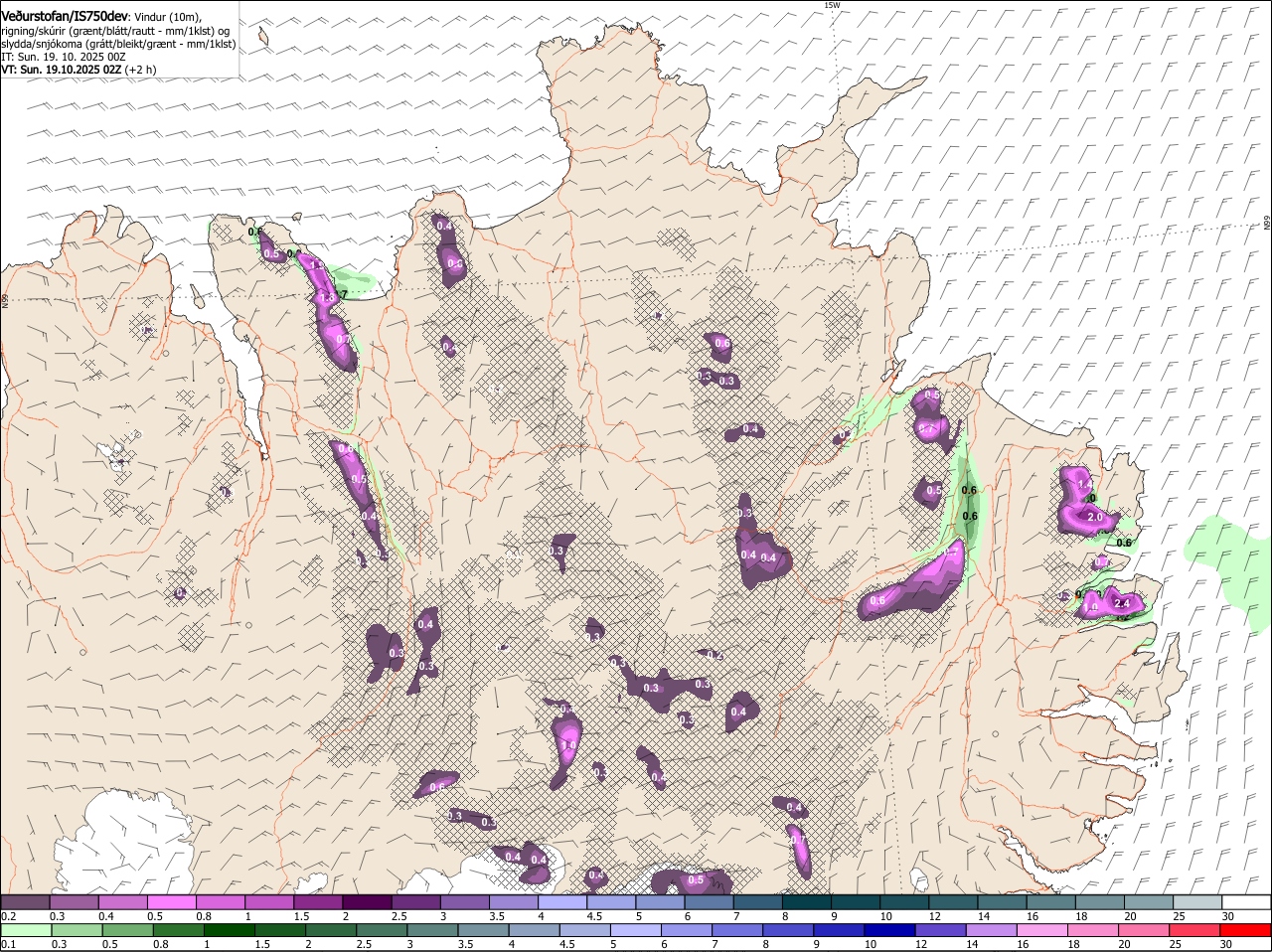Click the 2.0 precipitation value on the map
1272x952 pixels.
click(x=1096, y=518)
